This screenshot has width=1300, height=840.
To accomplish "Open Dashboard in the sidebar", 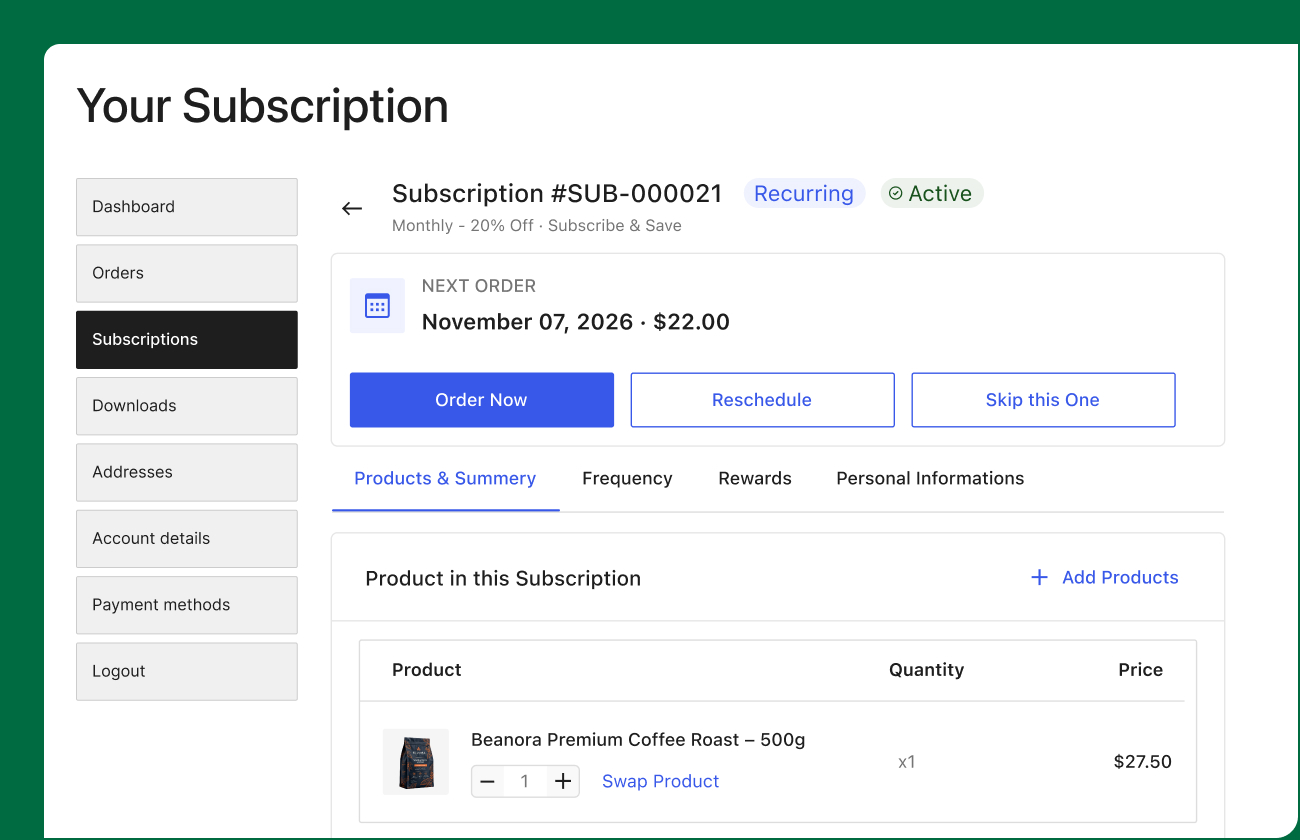I will [187, 207].
